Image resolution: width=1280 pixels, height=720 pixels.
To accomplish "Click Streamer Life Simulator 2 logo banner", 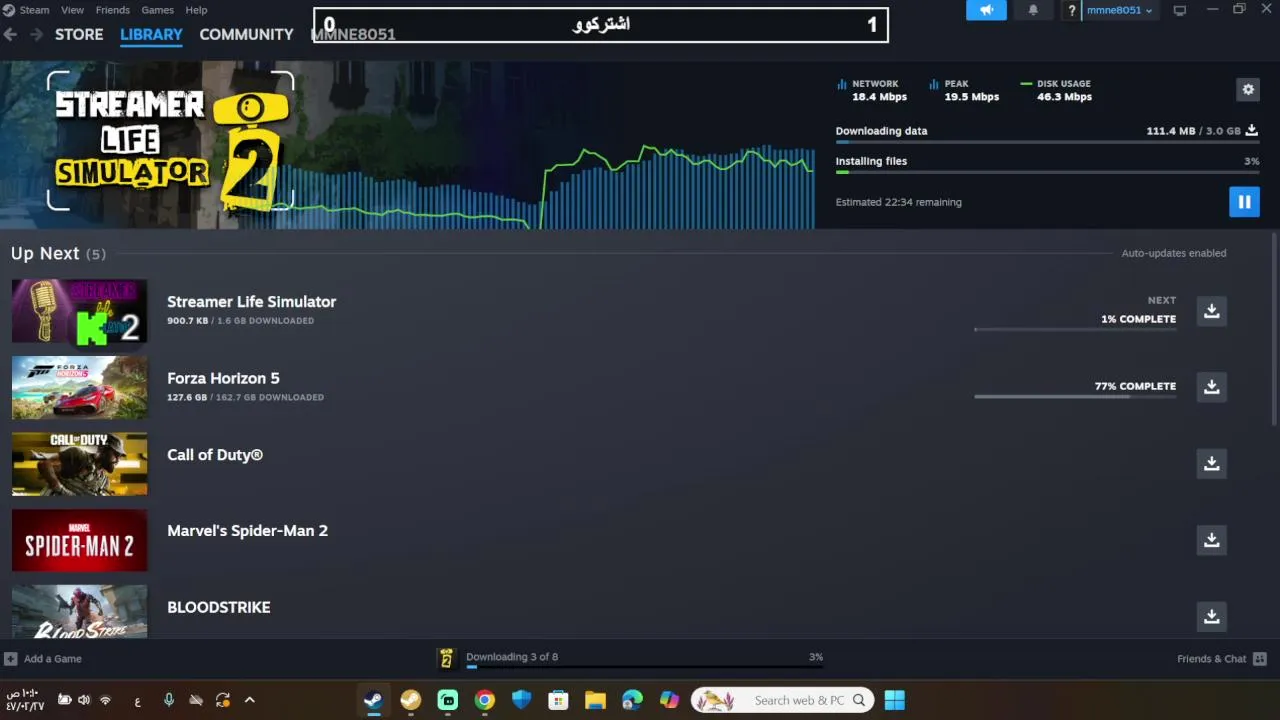I will (x=170, y=142).
